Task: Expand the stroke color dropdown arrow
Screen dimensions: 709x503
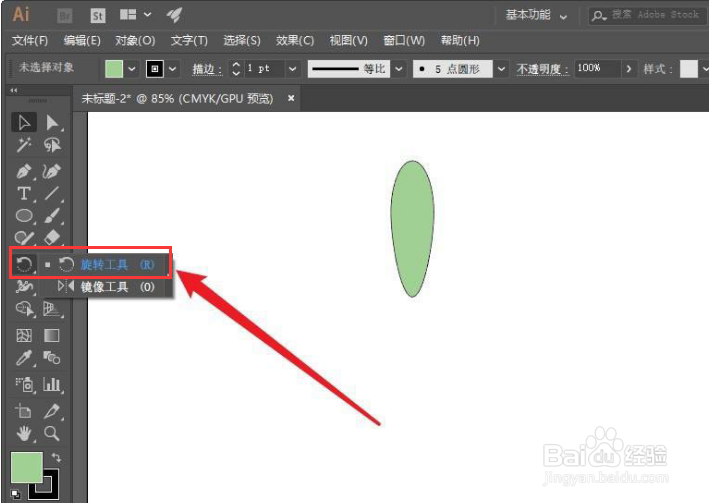Action: tap(172, 69)
